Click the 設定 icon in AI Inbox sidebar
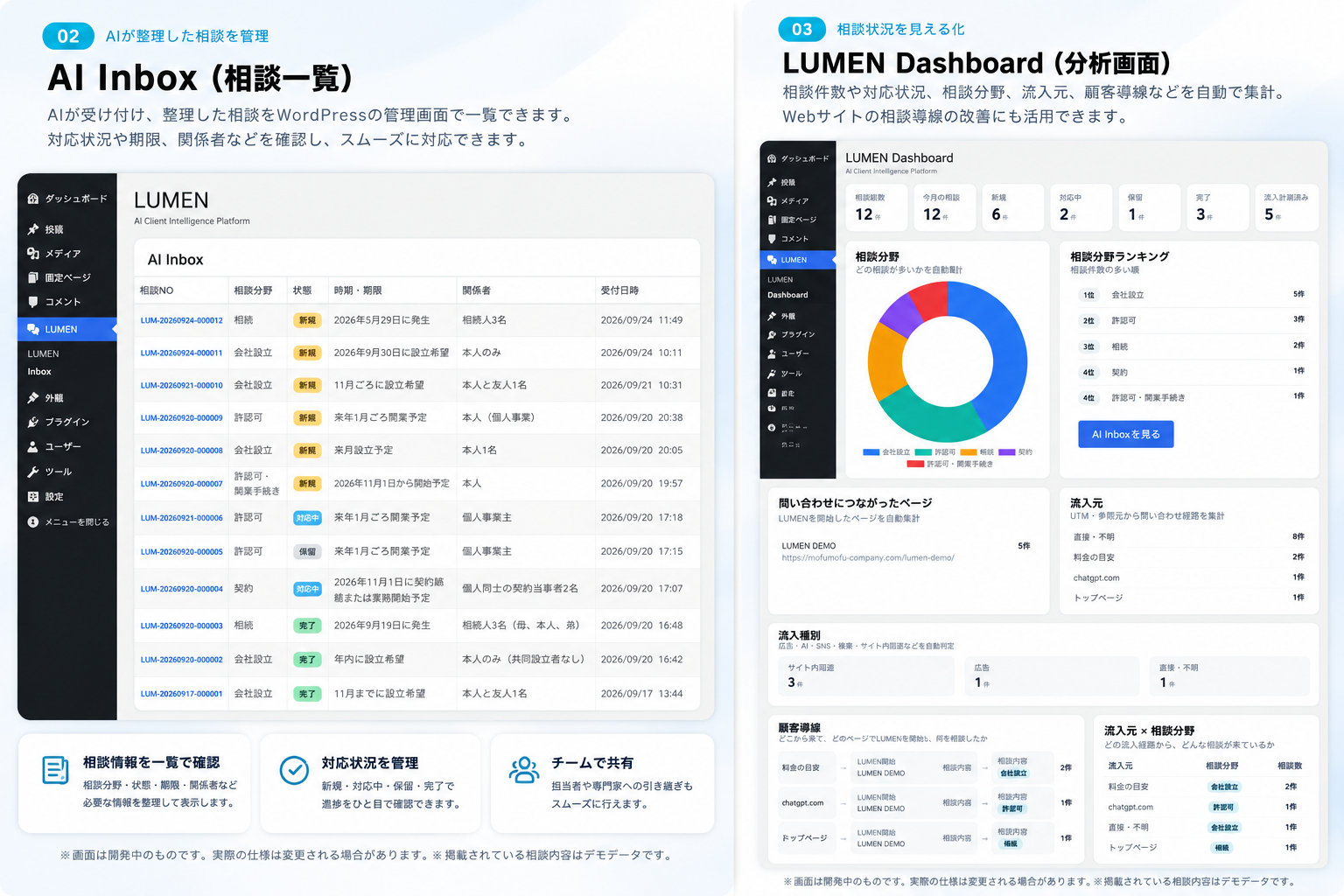This screenshot has height=896, width=1344. coord(33,496)
